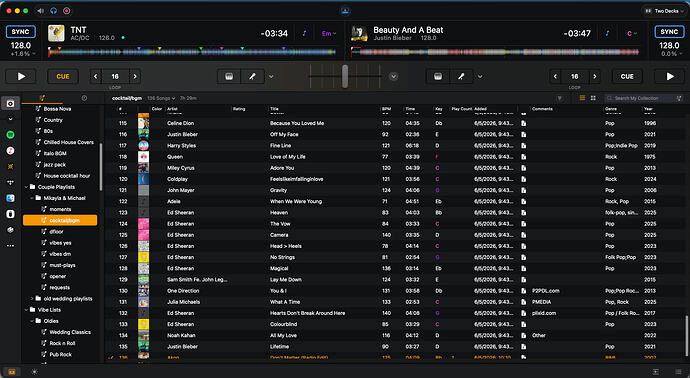
Task: Click the TNT album artwork
Action: [56, 33]
